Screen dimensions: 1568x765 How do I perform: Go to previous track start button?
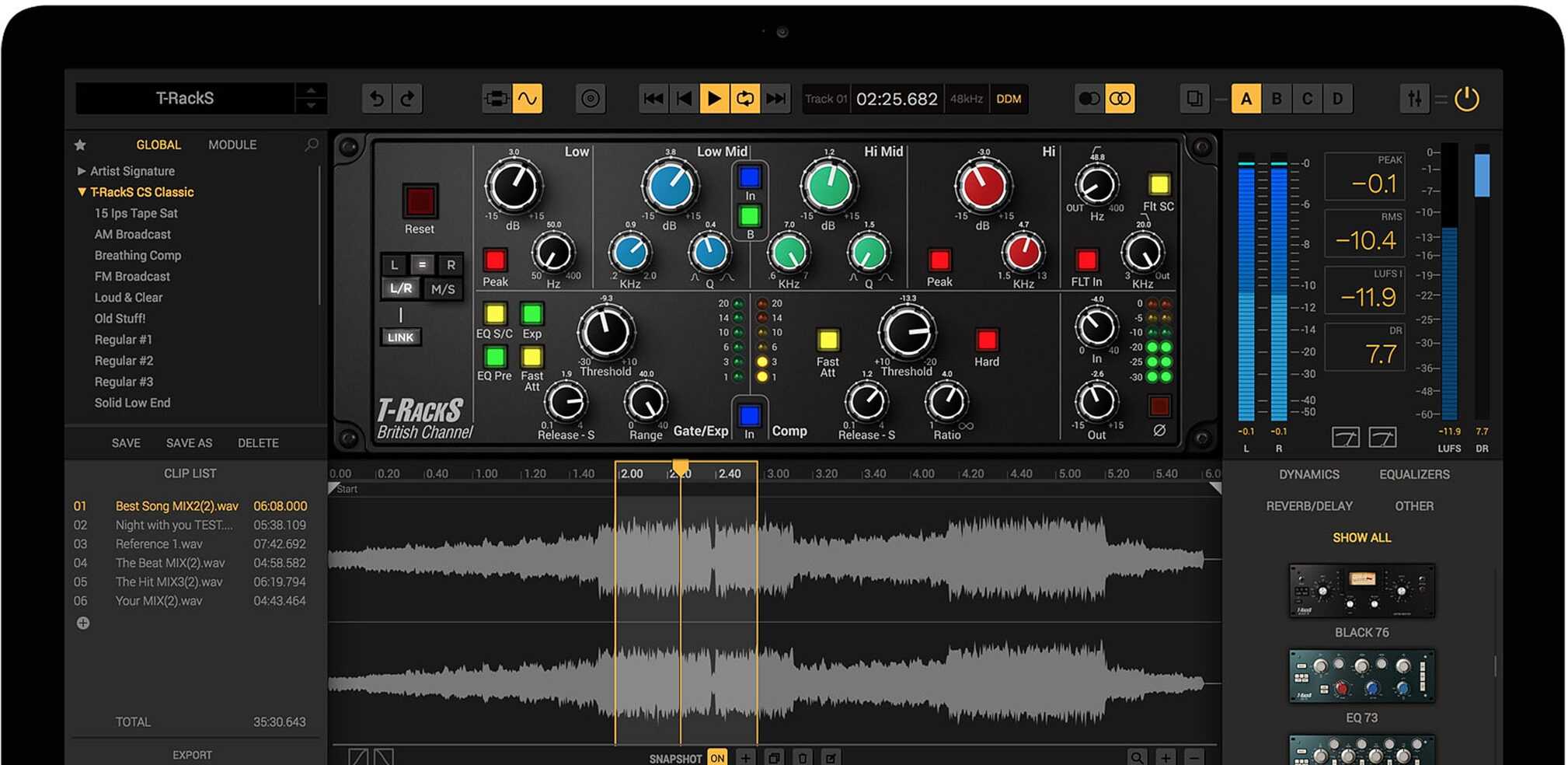[x=684, y=99]
